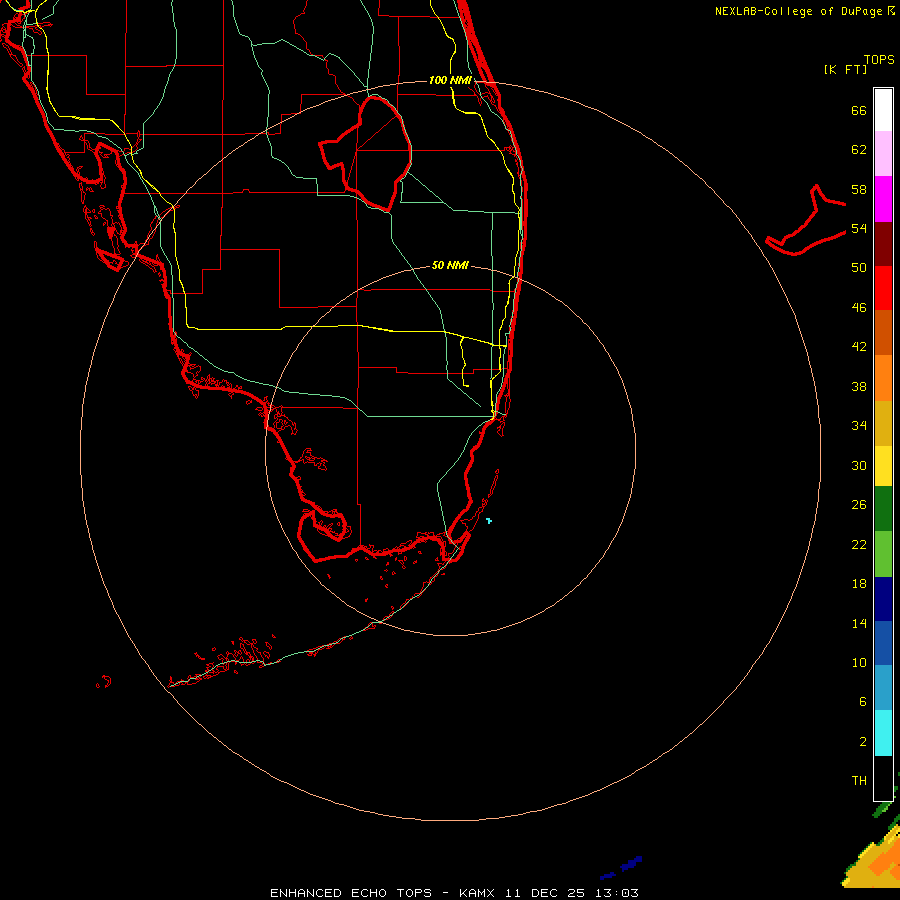Click the legend value "50"

(x=859, y=267)
